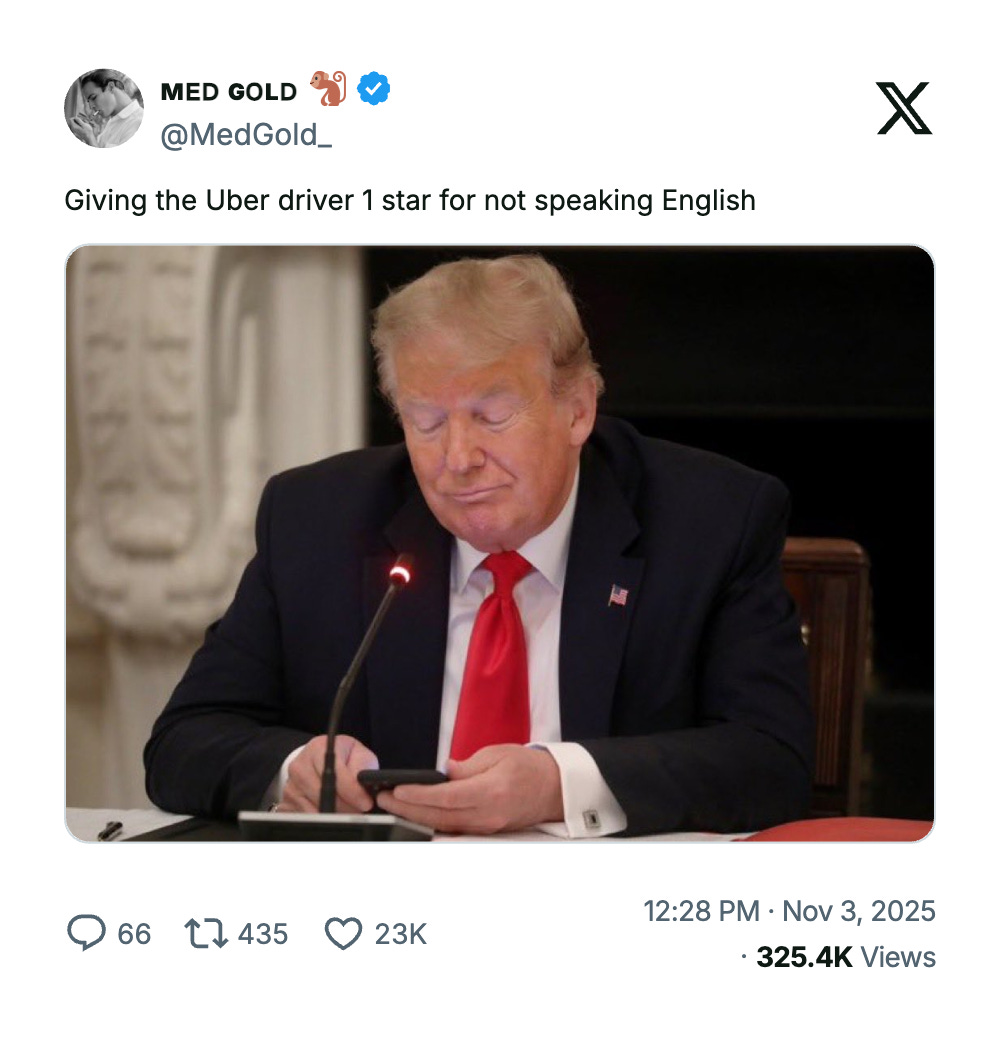Click the 66 replies count
Screen dimensions: 996x1040
click(x=134, y=934)
